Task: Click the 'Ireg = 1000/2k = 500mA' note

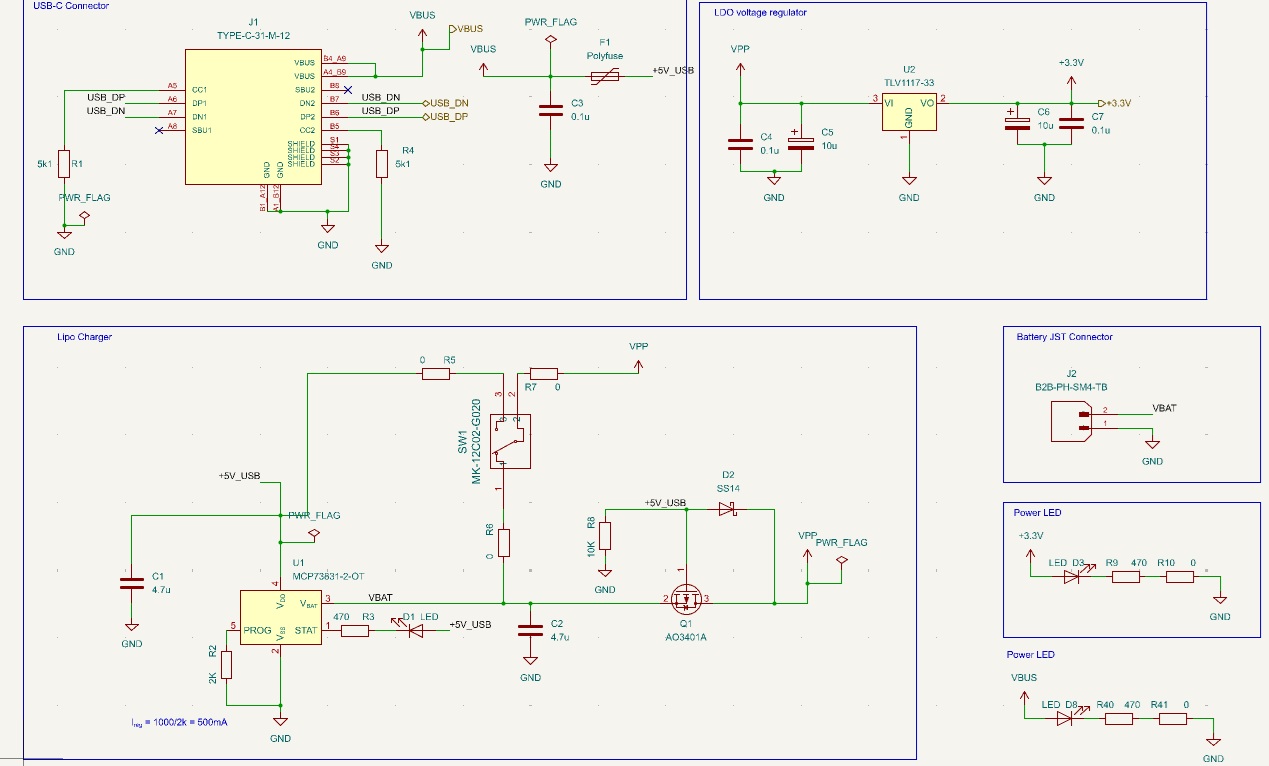Action: [x=178, y=722]
